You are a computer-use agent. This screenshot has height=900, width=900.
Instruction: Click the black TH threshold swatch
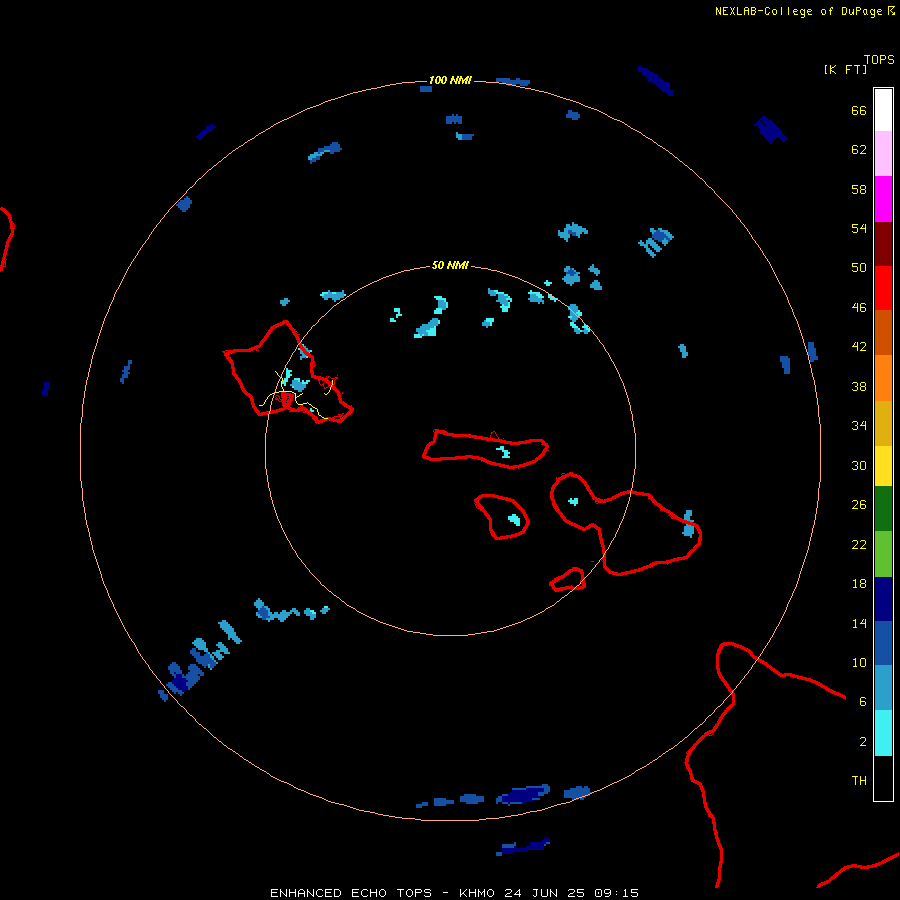(x=883, y=778)
